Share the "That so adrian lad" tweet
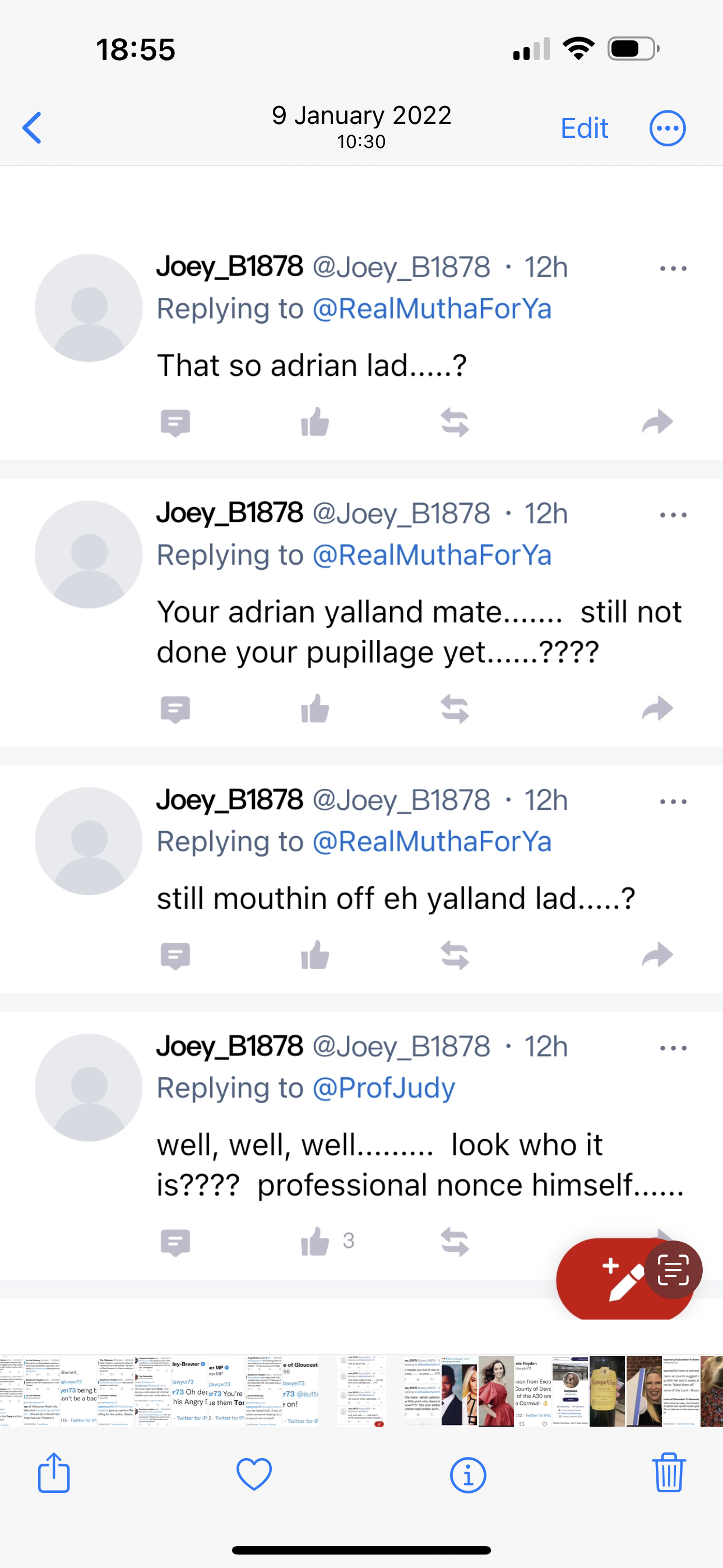This screenshot has width=723, height=1568. [657, 422]
